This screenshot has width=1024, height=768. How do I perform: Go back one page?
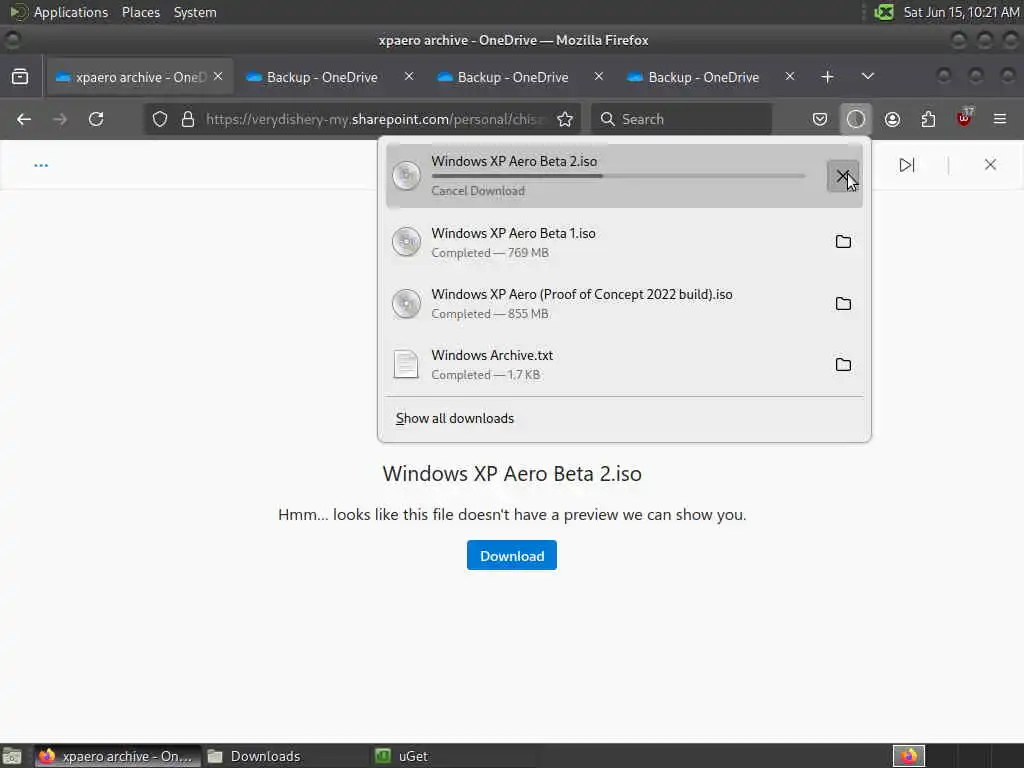click(x=24, y=119)
